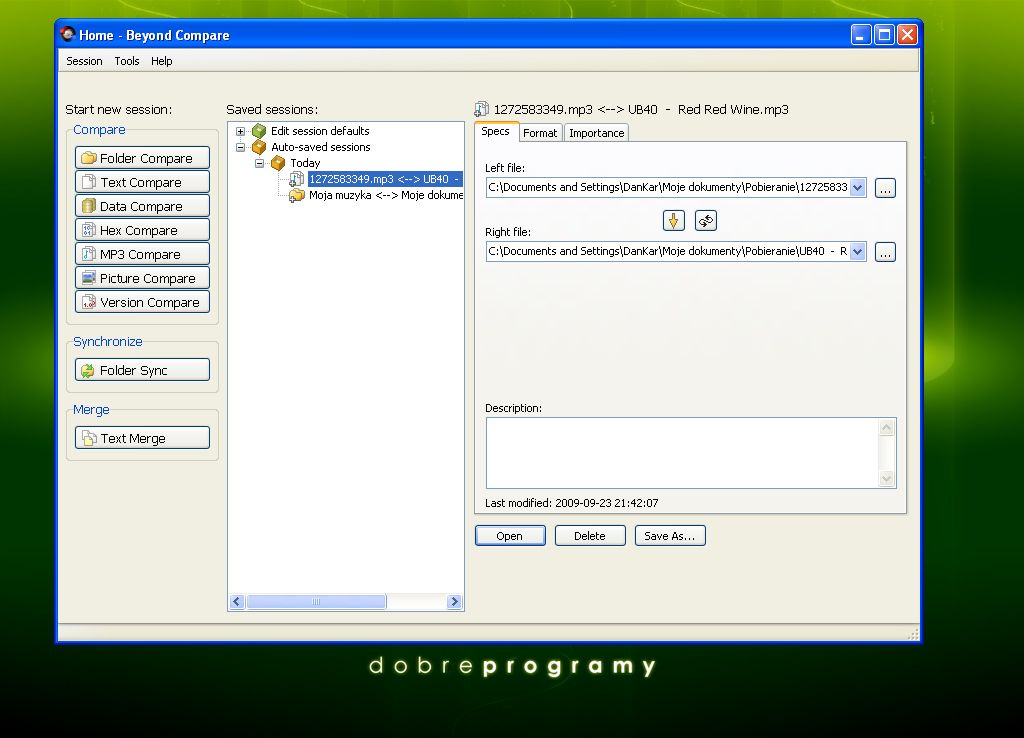Viewport: 1024px width, 738px height.
Task: Click the copy left to right arrow icon
Action: coord(673,221)
